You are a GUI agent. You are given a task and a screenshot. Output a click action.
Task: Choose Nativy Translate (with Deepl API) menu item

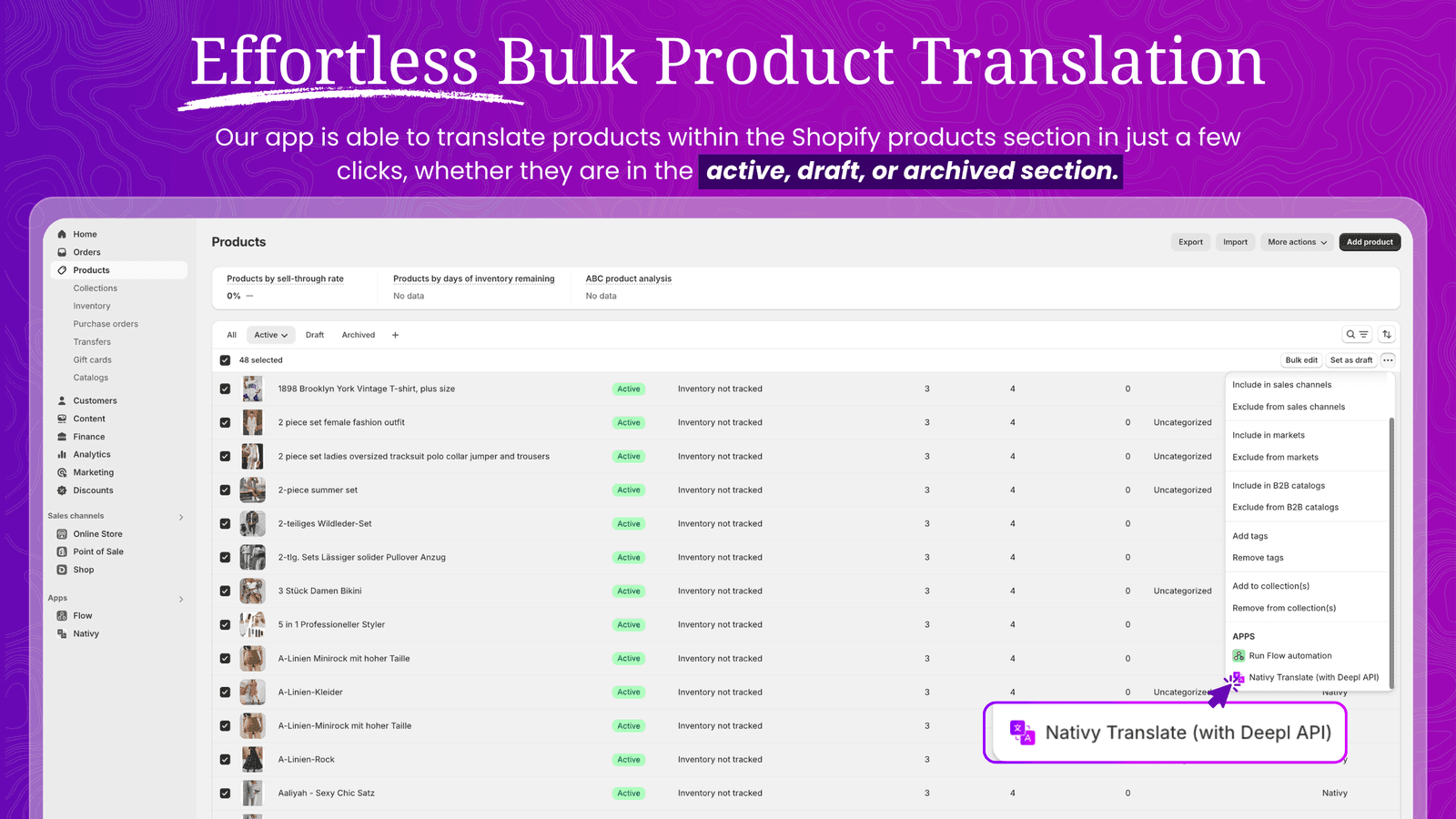pos(1313,678)
